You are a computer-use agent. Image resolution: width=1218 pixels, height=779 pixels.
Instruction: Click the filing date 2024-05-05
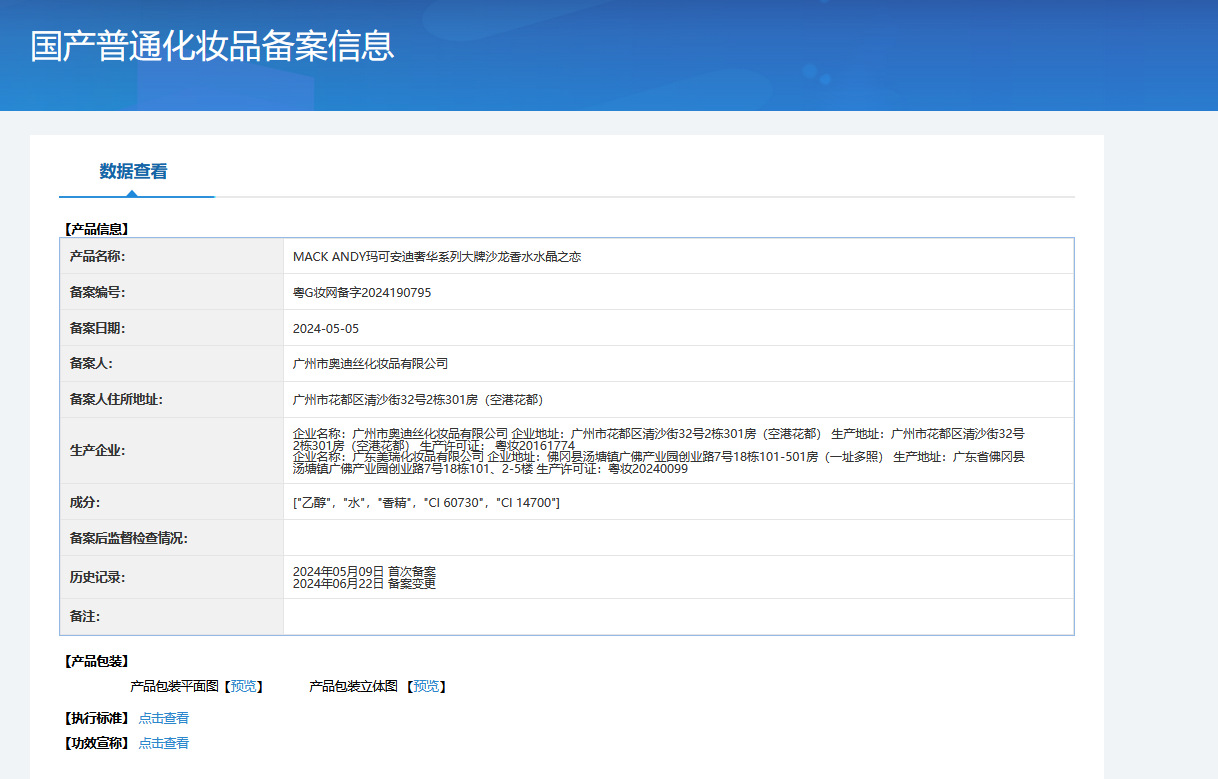coord(325,328)
